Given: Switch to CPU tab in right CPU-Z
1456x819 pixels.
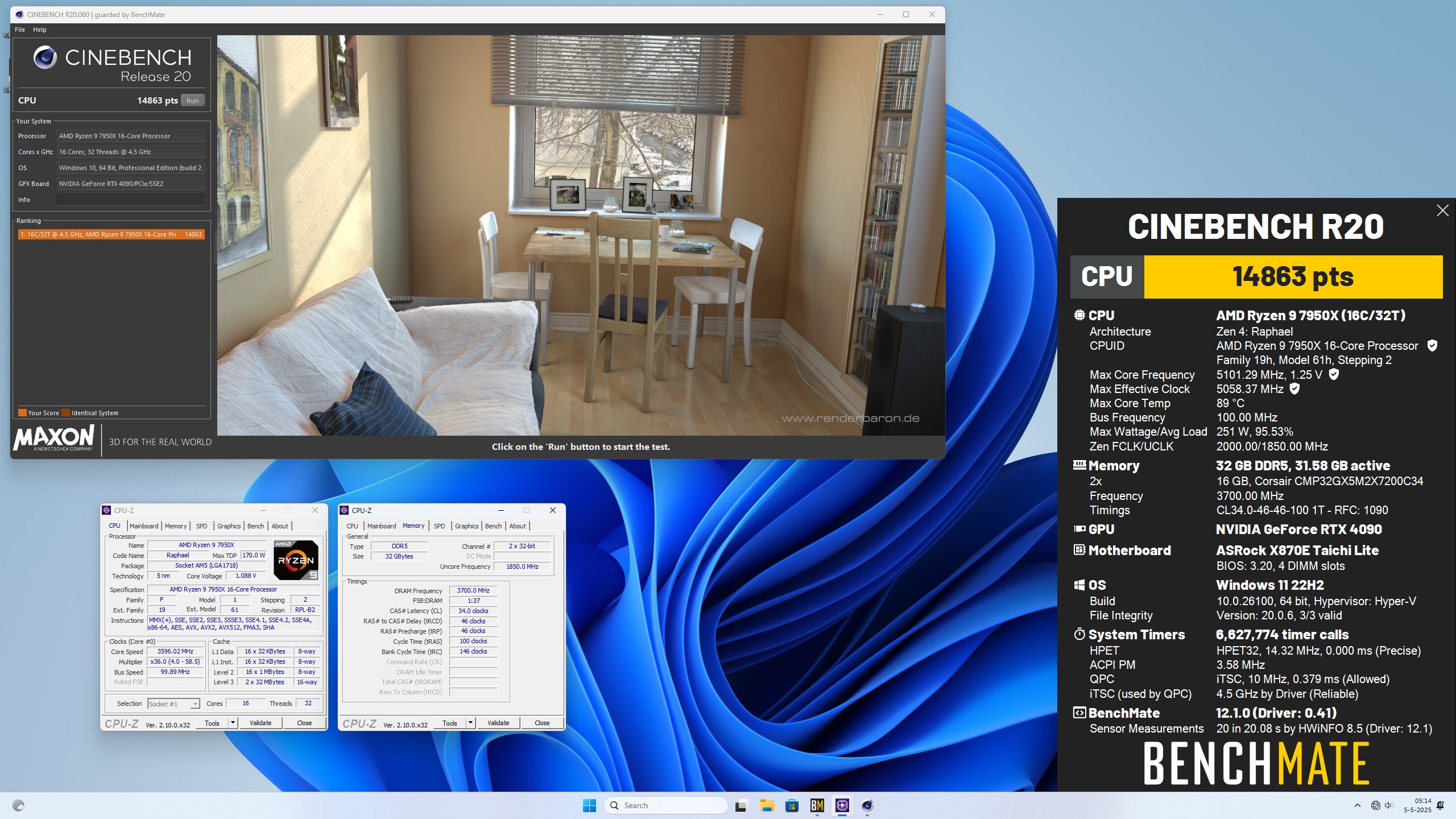Looking at the screenshot, I should point(353,526).
